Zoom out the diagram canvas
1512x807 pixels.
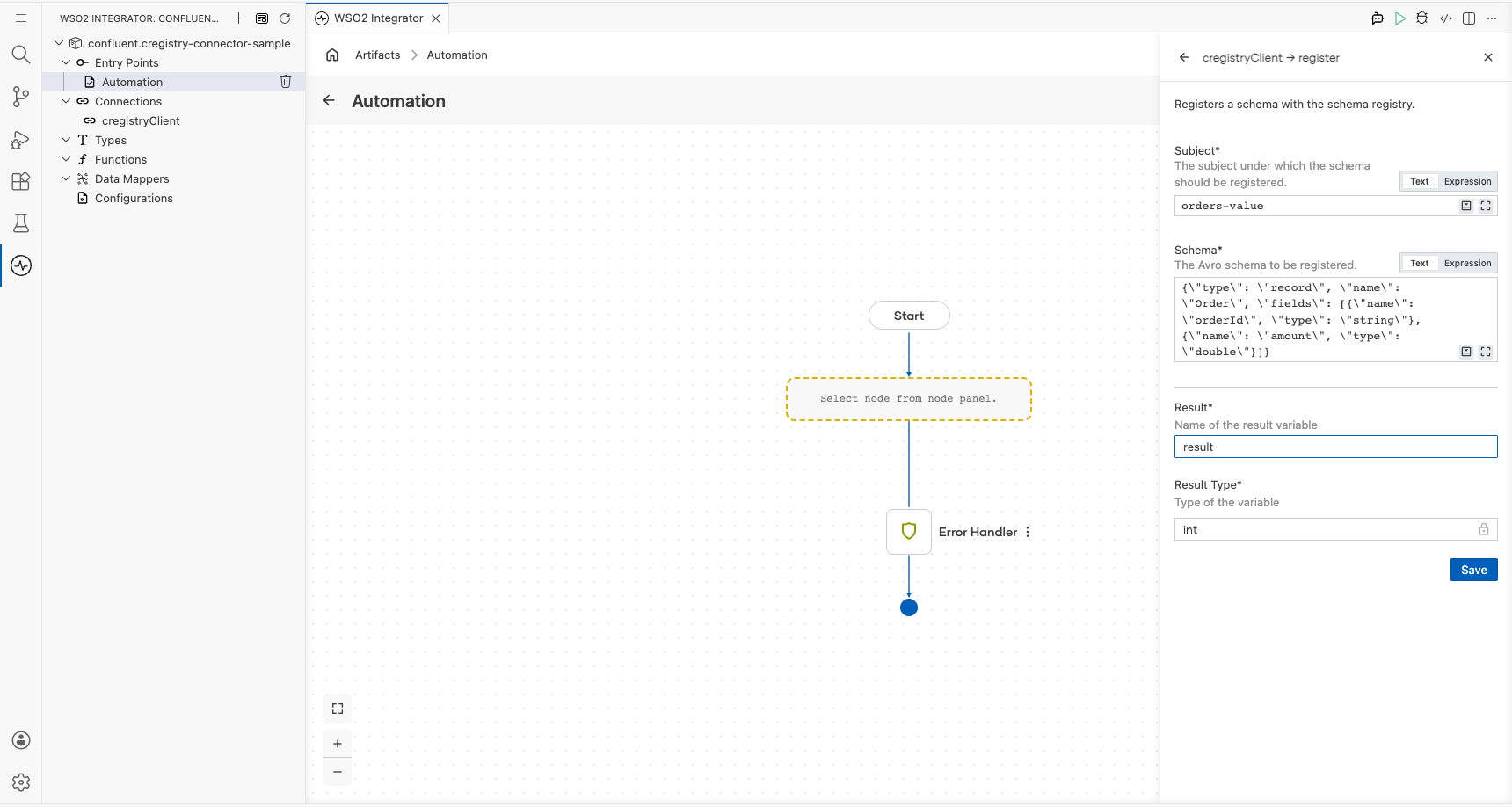[x=338, y=772]
